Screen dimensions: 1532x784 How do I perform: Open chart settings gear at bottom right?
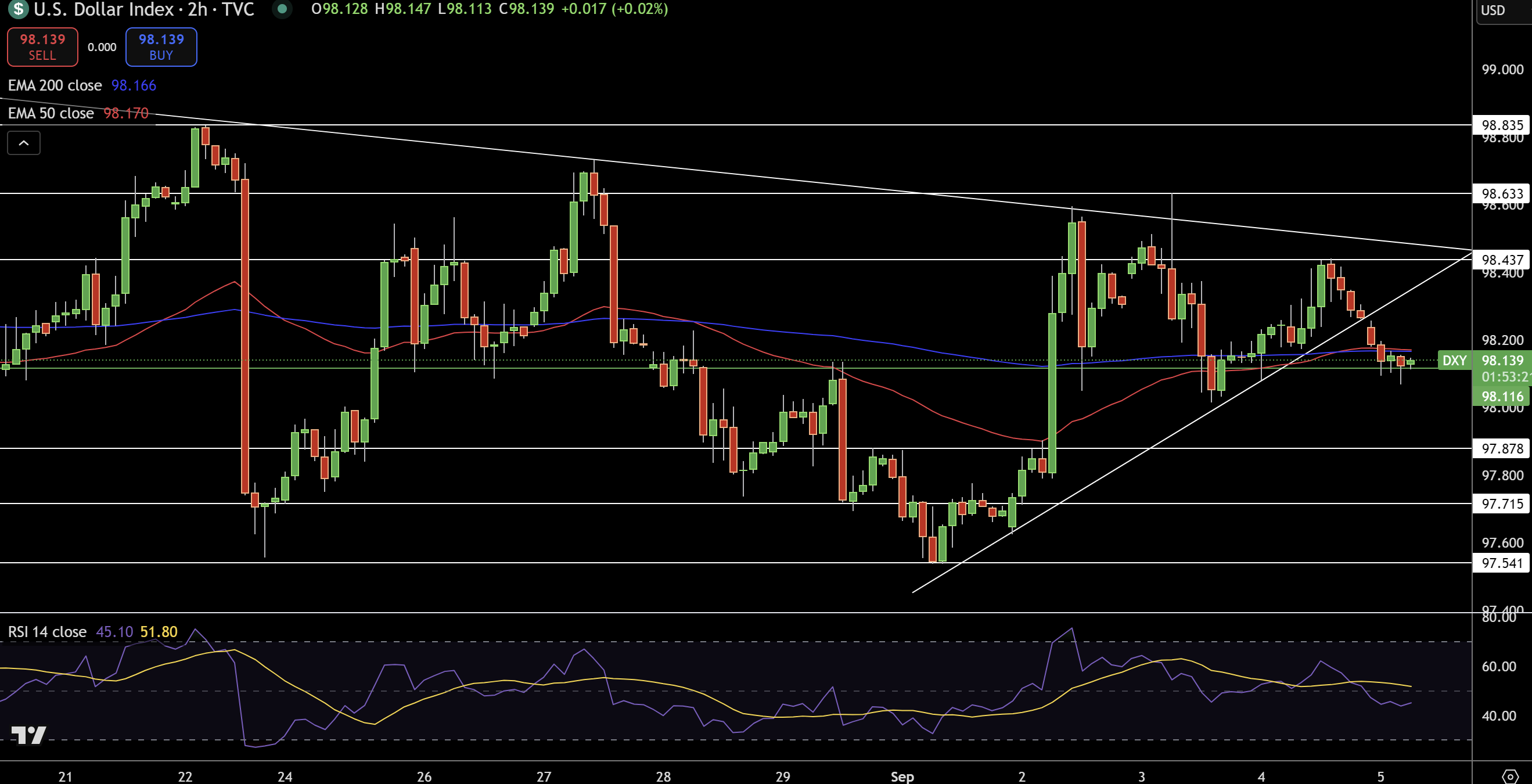coord(1510,776)
